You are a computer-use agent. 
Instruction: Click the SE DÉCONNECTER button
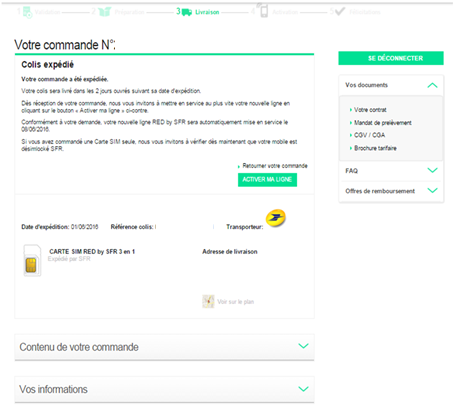[x=391, y=58]
